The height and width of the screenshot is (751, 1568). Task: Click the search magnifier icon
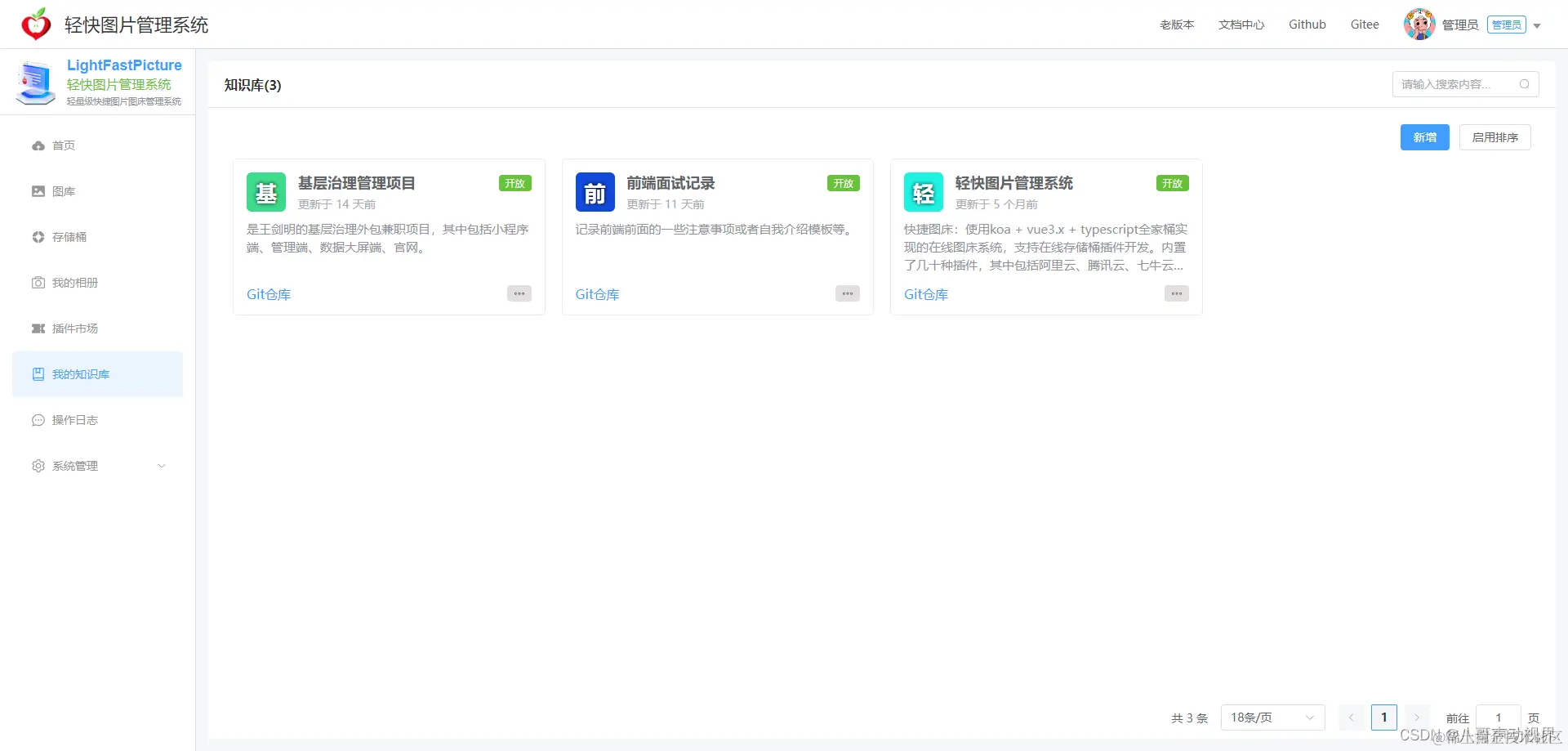pos(1525,84)
